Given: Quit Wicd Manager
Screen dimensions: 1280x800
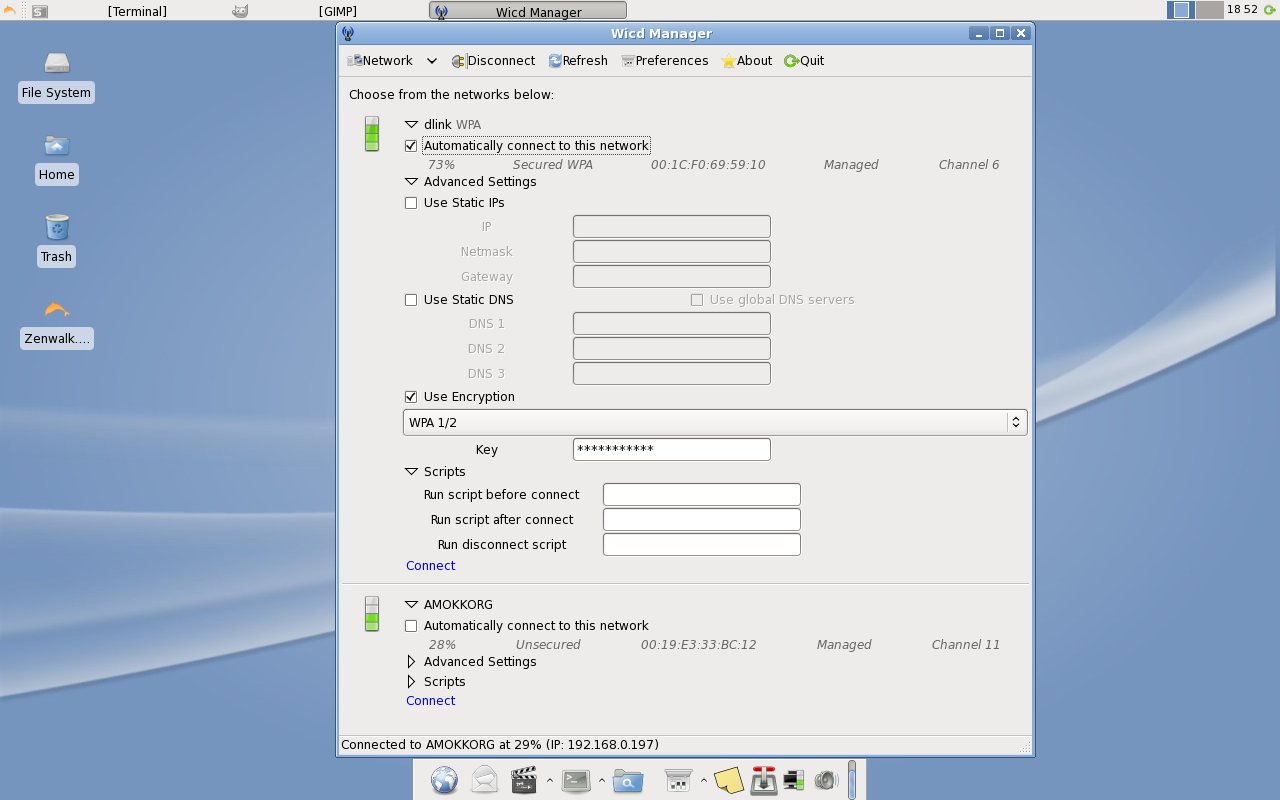Looking at the screenshot, I should coord(804,61).
